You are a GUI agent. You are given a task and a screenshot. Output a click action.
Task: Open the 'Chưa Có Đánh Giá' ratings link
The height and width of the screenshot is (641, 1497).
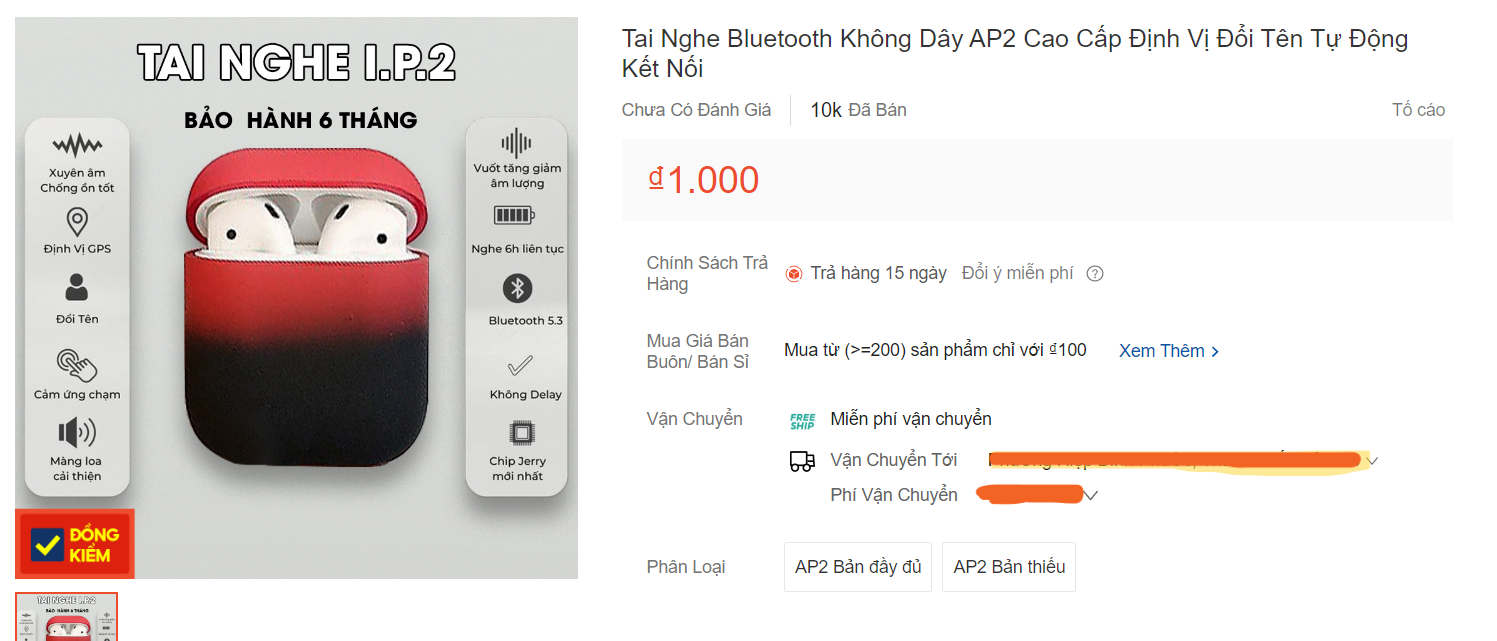pos(696,110)
